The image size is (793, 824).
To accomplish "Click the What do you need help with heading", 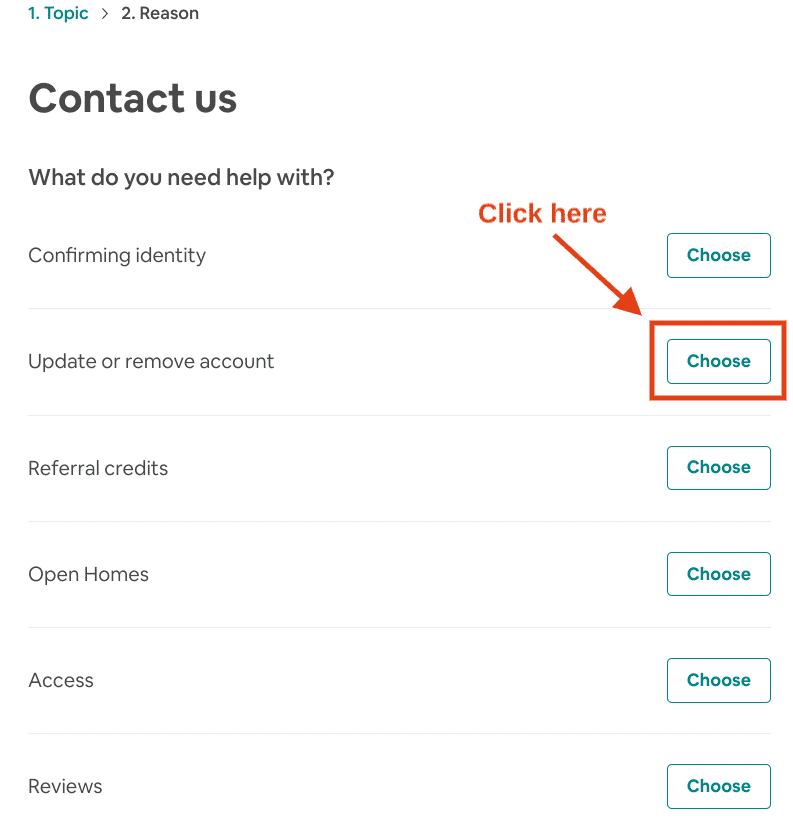I will (181, 177).
